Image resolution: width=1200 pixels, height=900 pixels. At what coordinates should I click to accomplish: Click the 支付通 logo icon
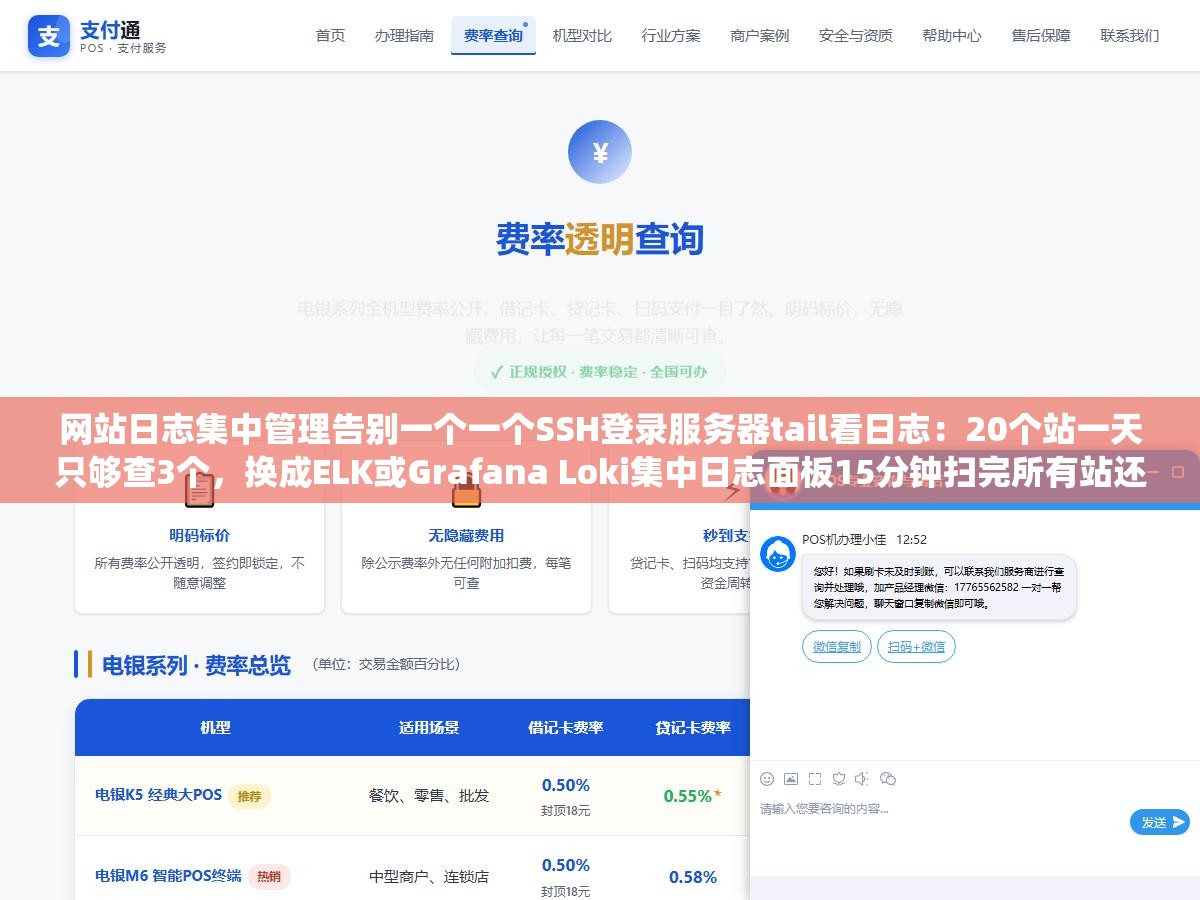click(x=49, y=36)
